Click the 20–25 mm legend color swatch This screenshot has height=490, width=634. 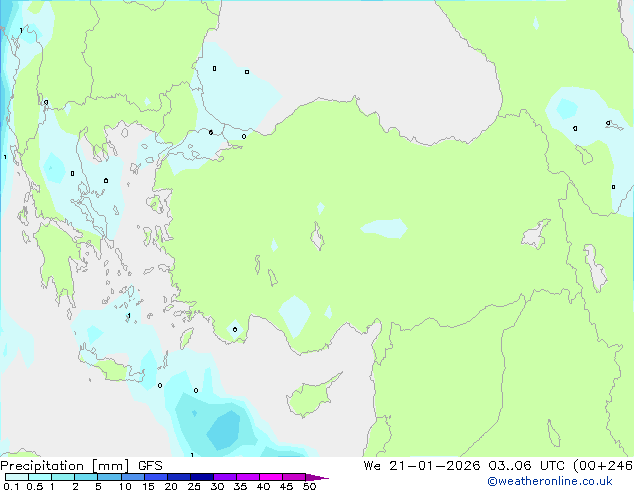coord(178,477)
